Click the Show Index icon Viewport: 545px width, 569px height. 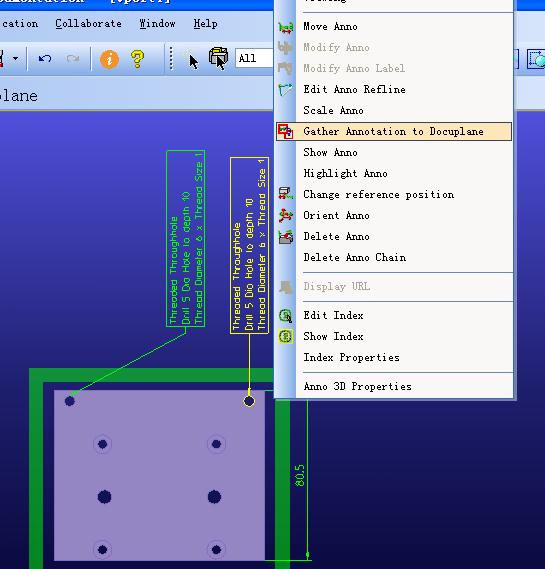[x=286, y=336]
